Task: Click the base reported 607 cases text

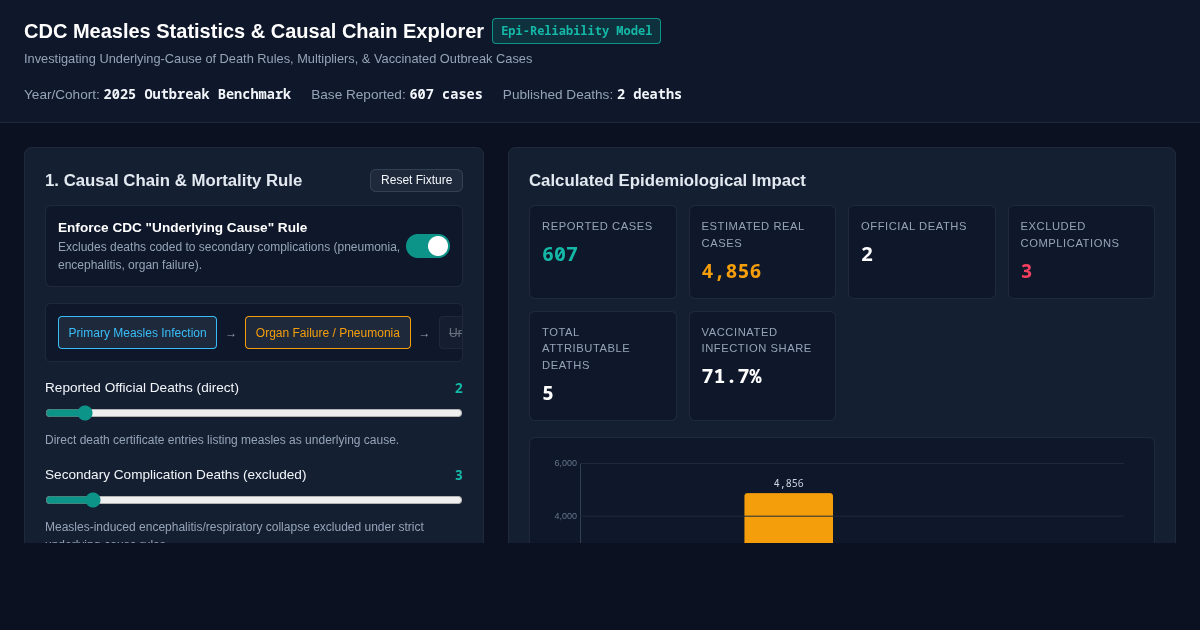Action: click(446, 94)
